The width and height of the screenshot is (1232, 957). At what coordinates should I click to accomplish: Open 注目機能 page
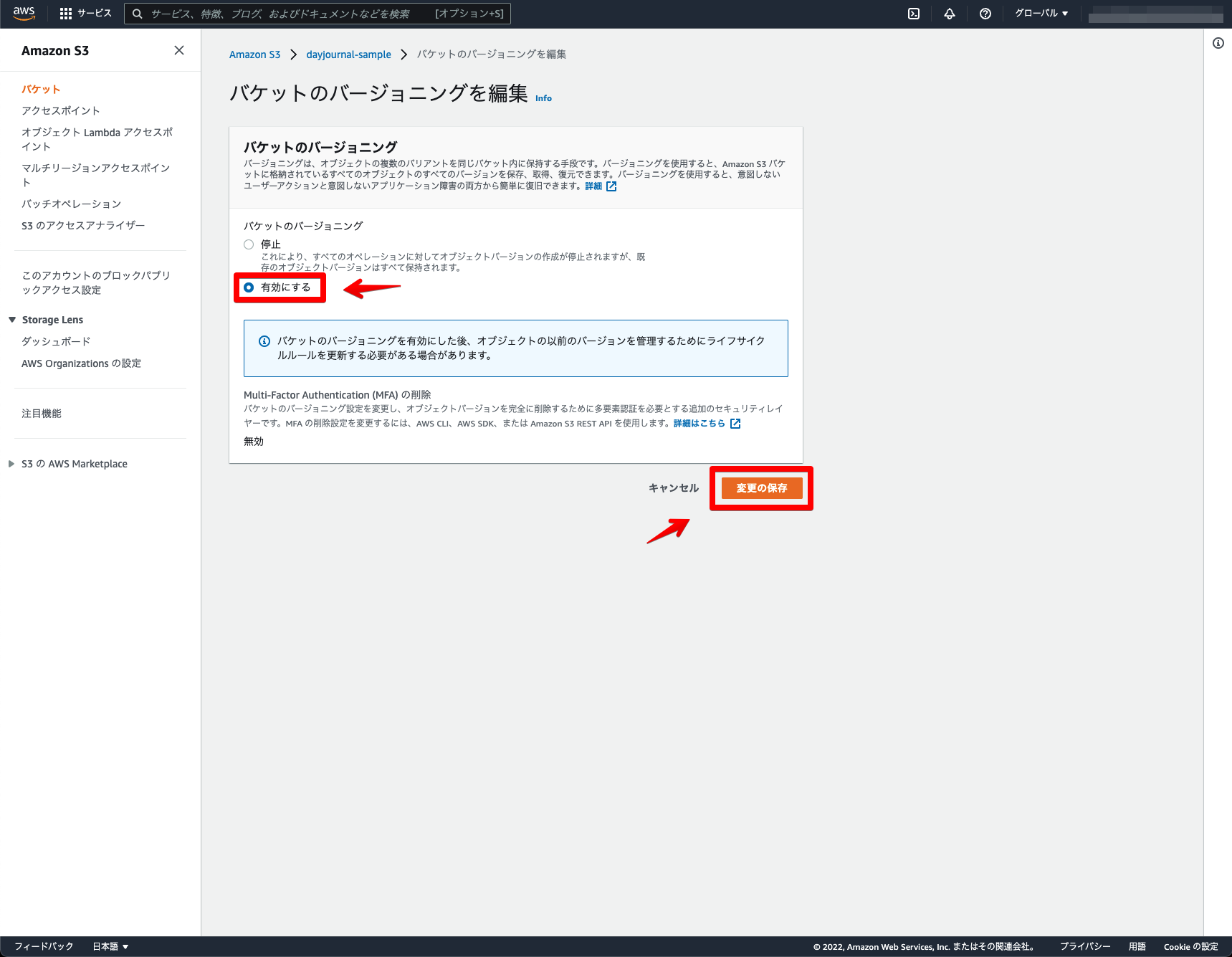pyautogui.click(x=42, y=414)
